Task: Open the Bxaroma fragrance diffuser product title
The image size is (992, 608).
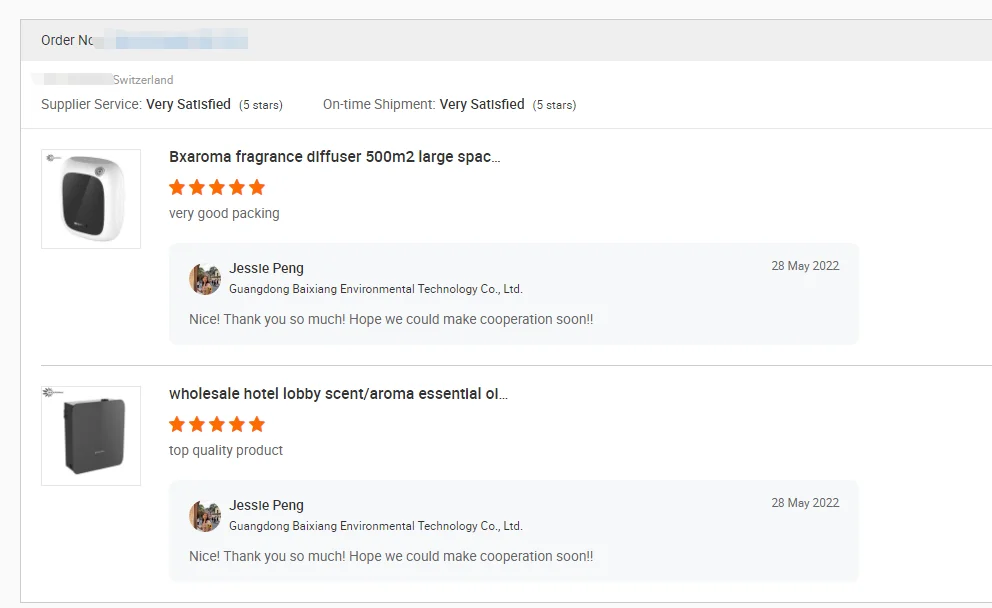Action: pyautogui.click(x=334, y=157)
